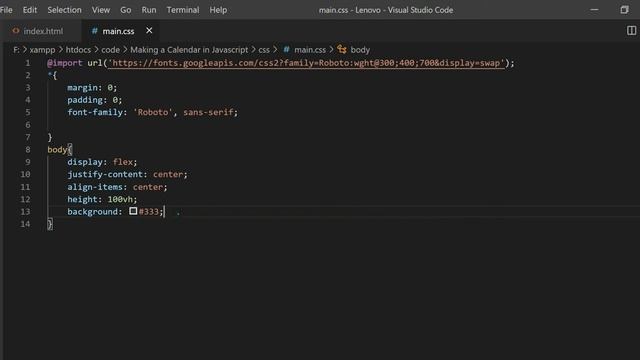This screenshot has height=360, width=640.
Task: Restore down the VS Code window
Action: [624, 10]
